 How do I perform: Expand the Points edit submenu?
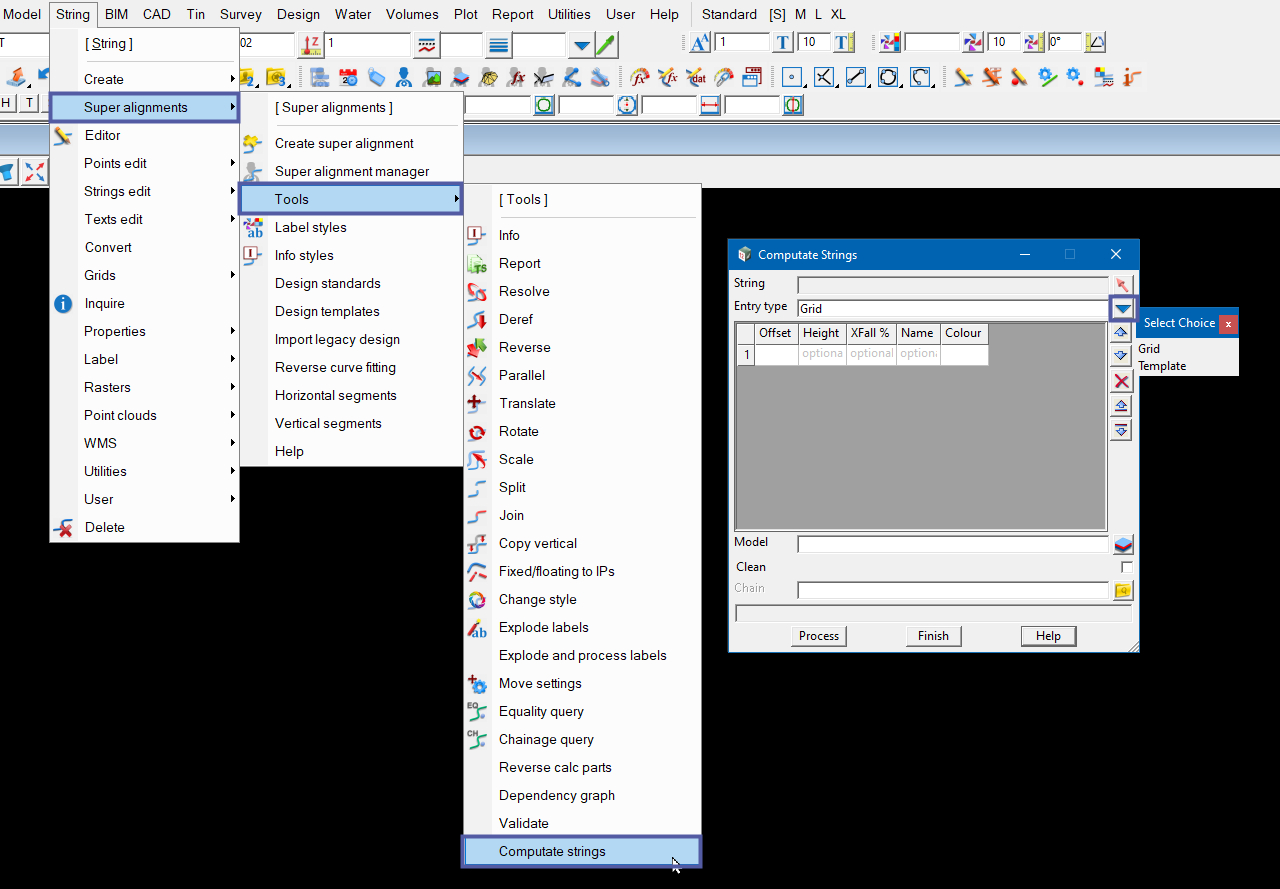[x=115, y=163]
